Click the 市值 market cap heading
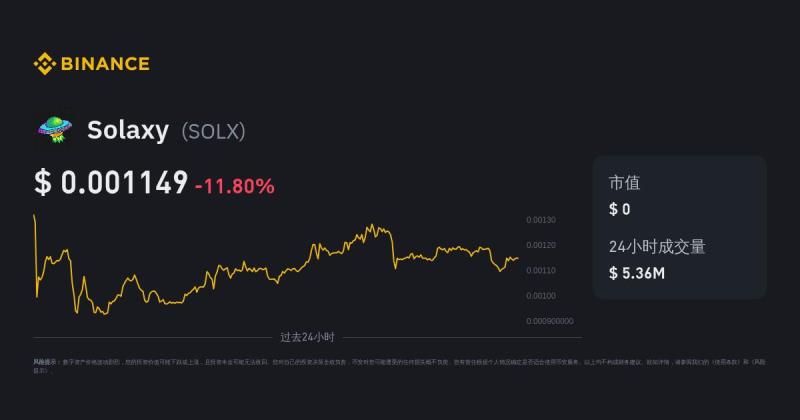Screen dimensions: 800x420 (x=624, y=183)
